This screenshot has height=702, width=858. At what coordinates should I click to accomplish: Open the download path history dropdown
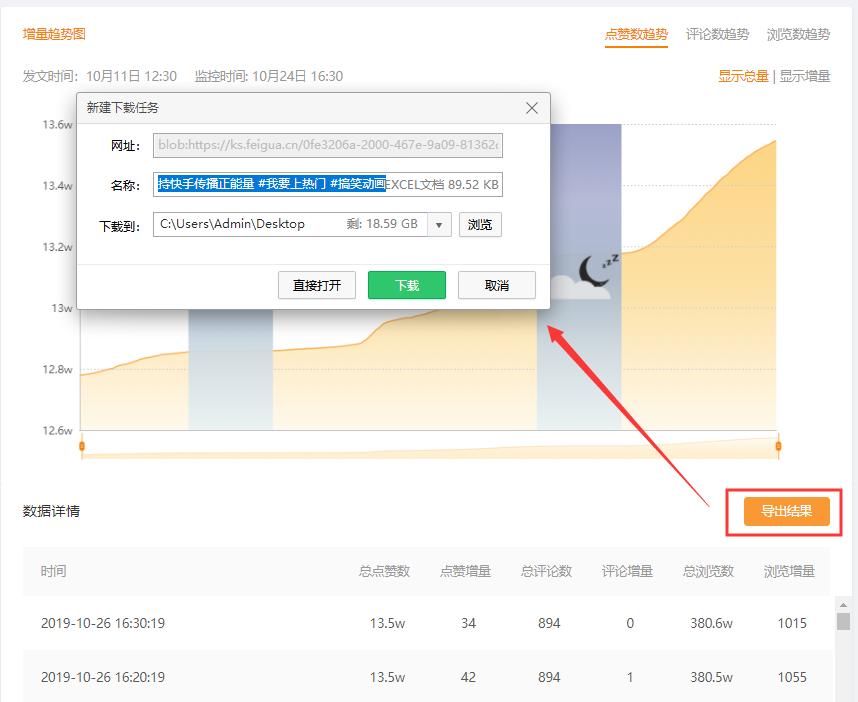click(438, 224)
